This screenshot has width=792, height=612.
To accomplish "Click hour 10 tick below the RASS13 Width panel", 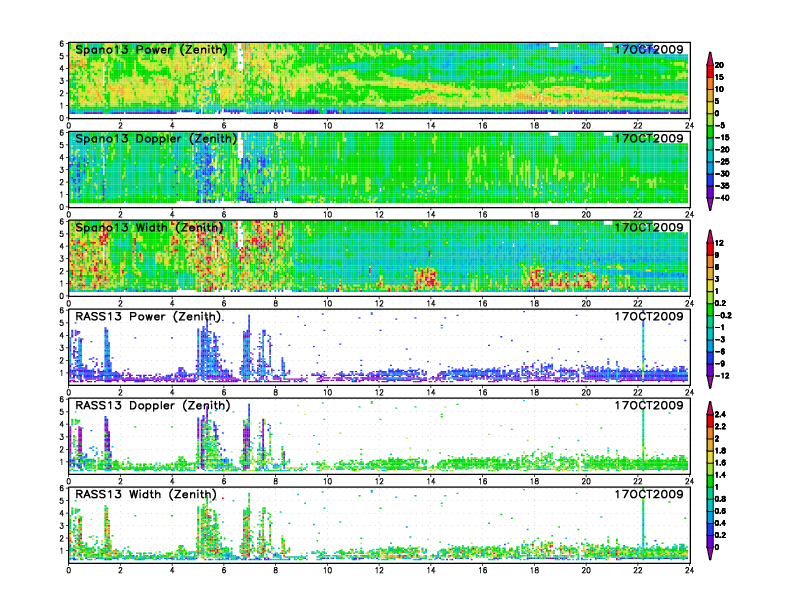I will pyautogui.click(x=327, y=570).
